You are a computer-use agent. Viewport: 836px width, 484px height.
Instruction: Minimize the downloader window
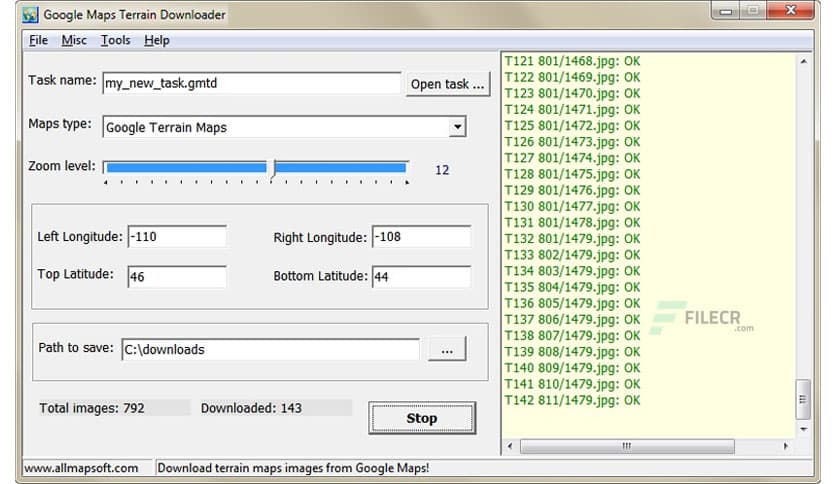click(x=726, y=11)
